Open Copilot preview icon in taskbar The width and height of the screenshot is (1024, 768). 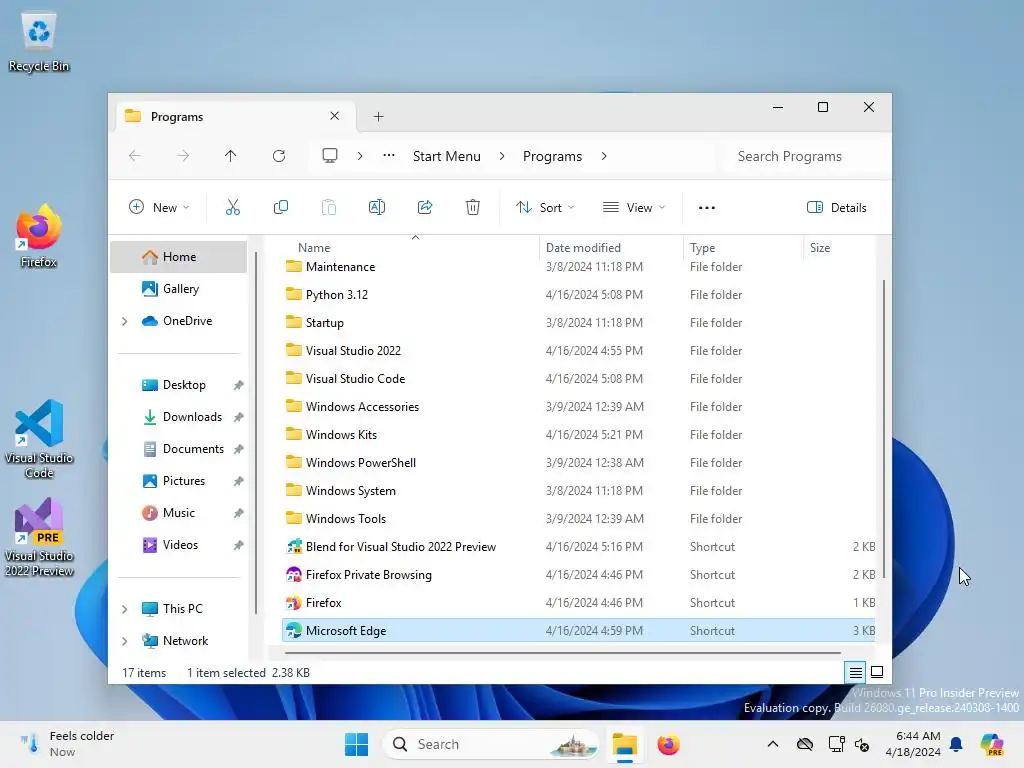pyautogui.click(x=992, y=744)
